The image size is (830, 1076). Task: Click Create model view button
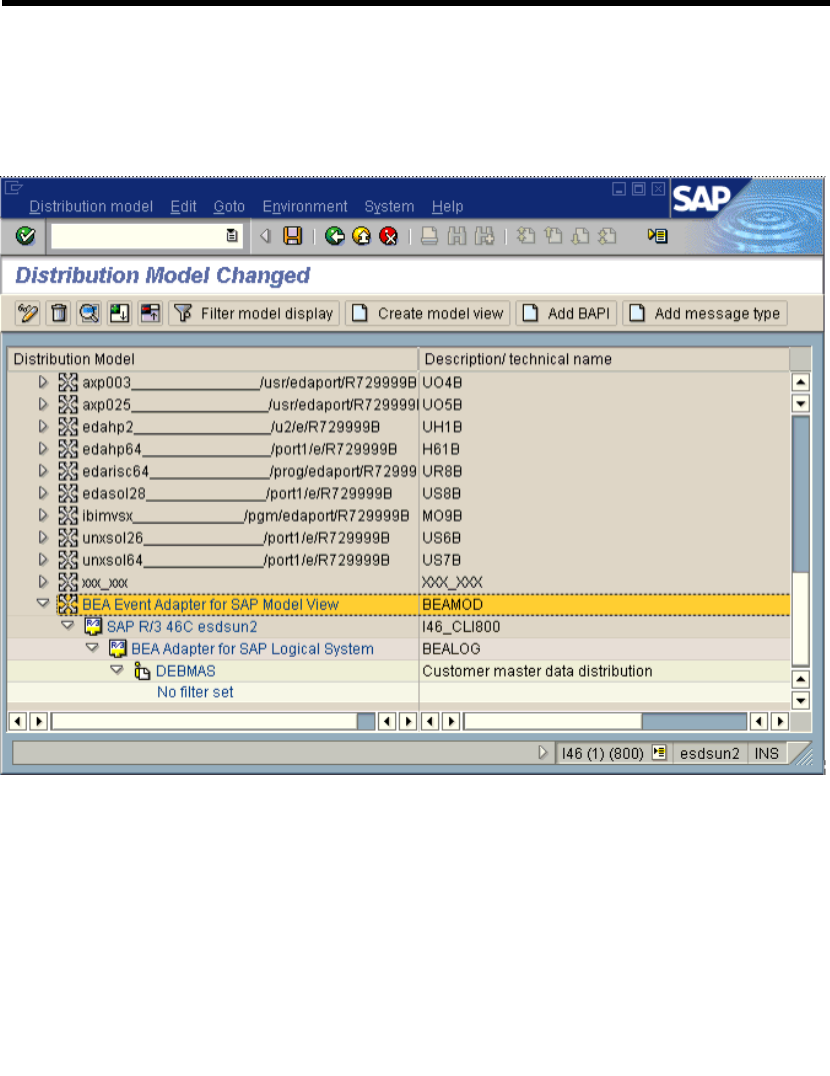coord(427,314)
